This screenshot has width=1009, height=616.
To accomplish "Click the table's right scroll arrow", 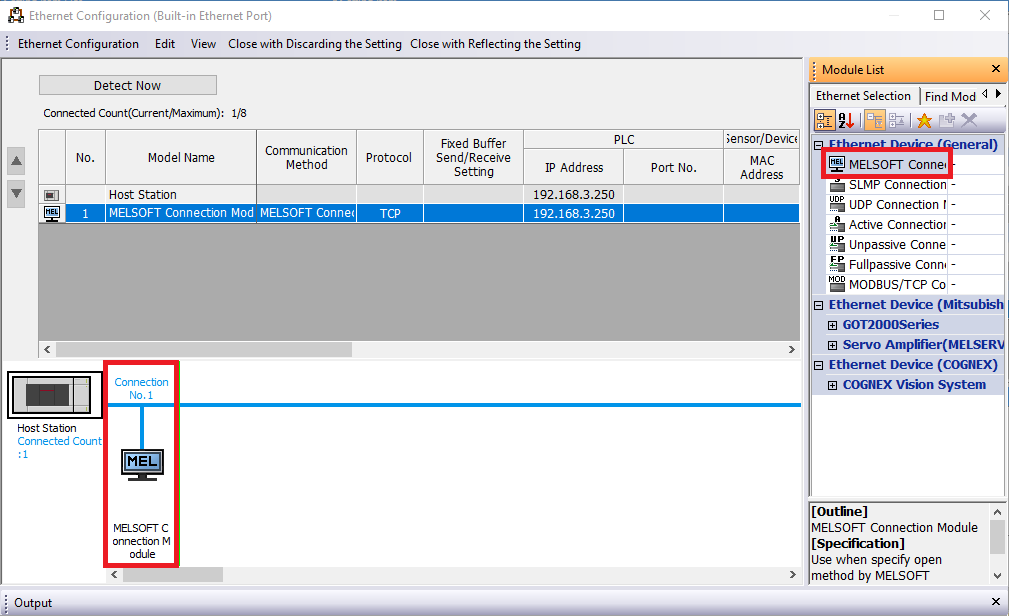I will pos(791,350).
